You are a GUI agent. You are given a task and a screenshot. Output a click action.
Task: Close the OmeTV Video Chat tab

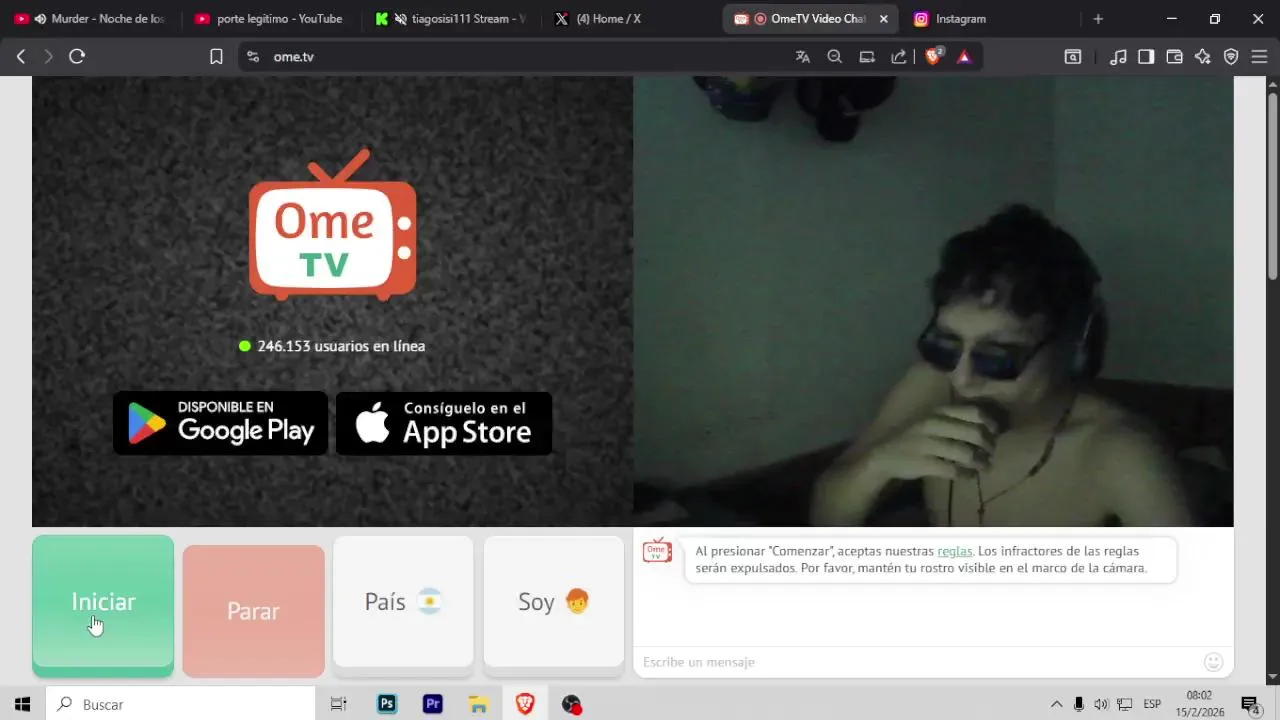884,19
